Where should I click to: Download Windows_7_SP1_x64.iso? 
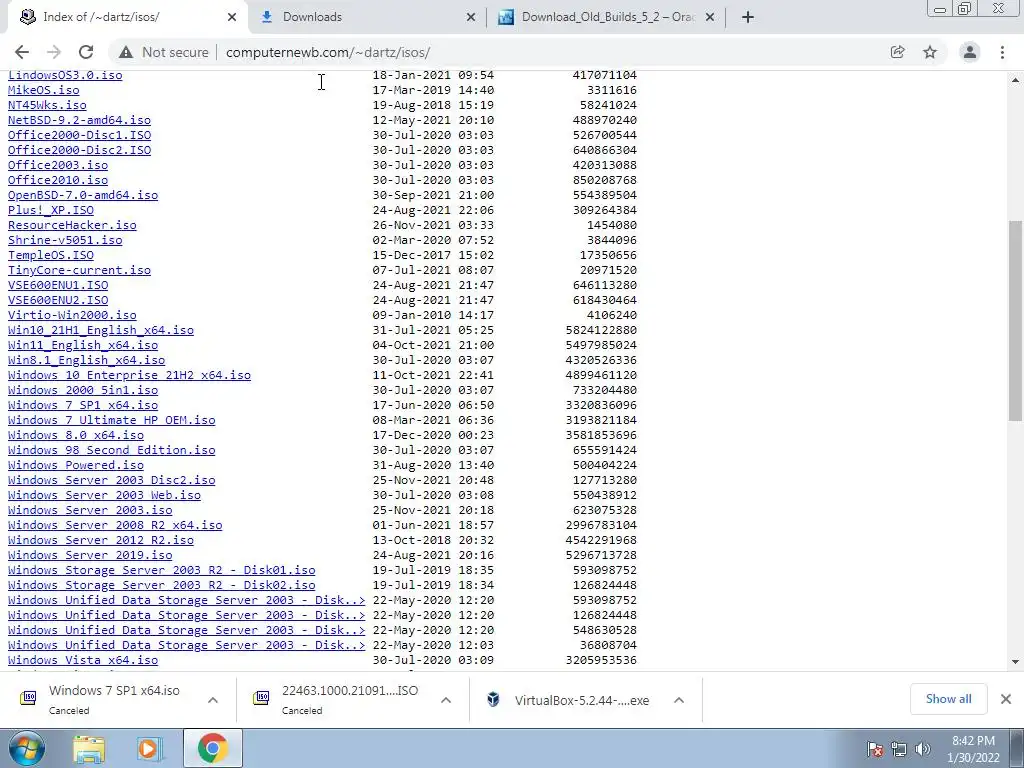click(83, 405)
